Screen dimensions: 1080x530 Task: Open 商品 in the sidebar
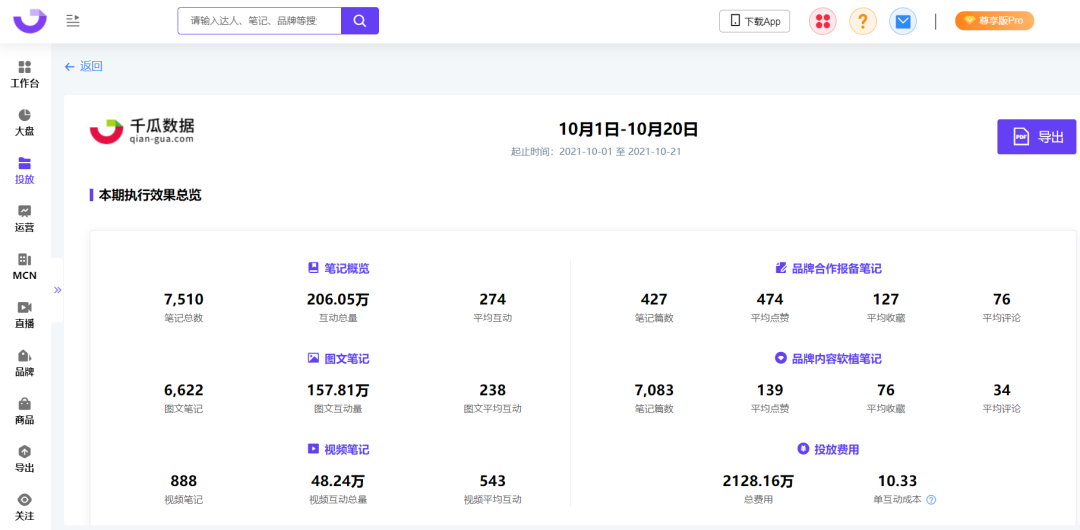(x=25, y=410)
